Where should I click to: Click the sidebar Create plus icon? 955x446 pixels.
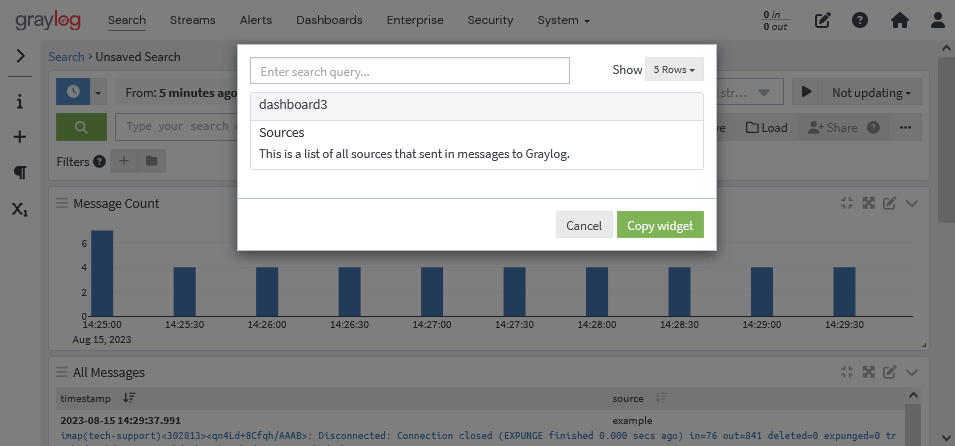click(20, 137)
